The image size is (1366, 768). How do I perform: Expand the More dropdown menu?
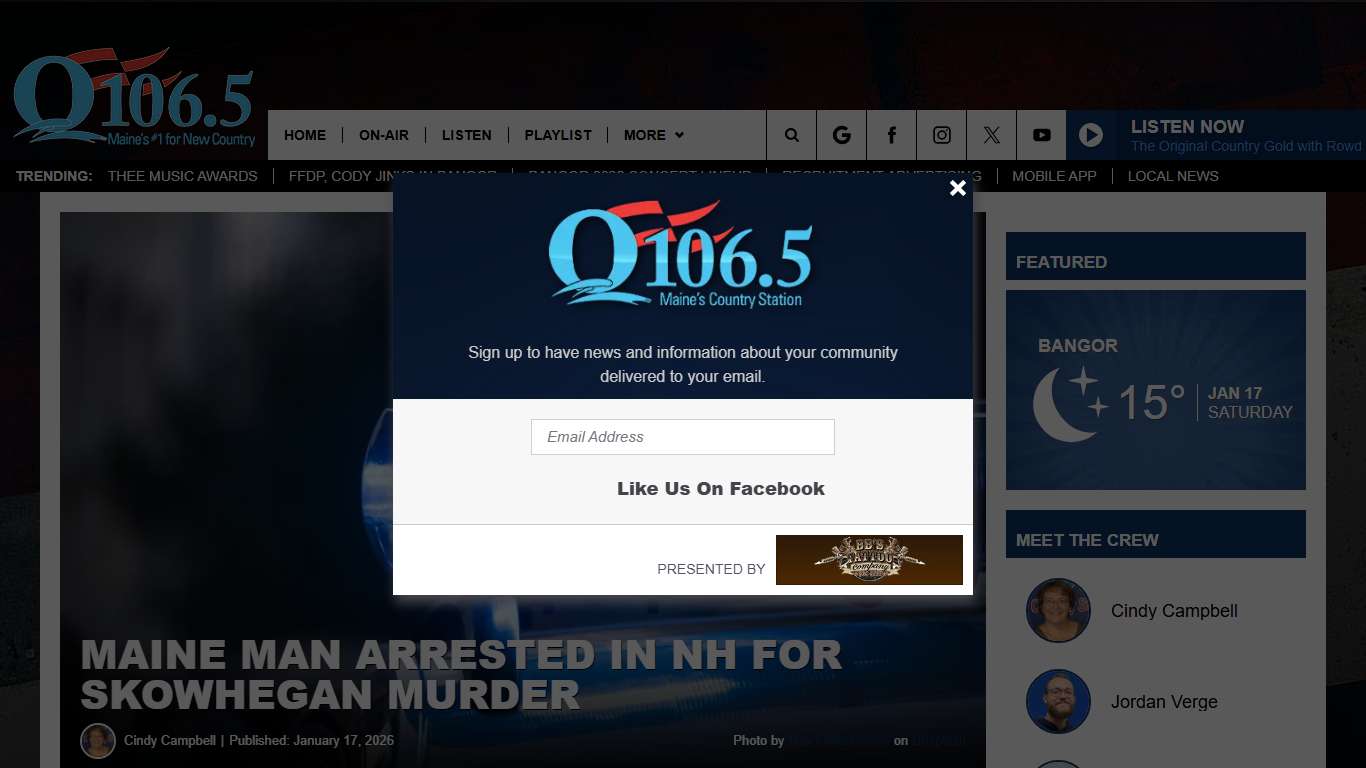(x=654, y=135)
